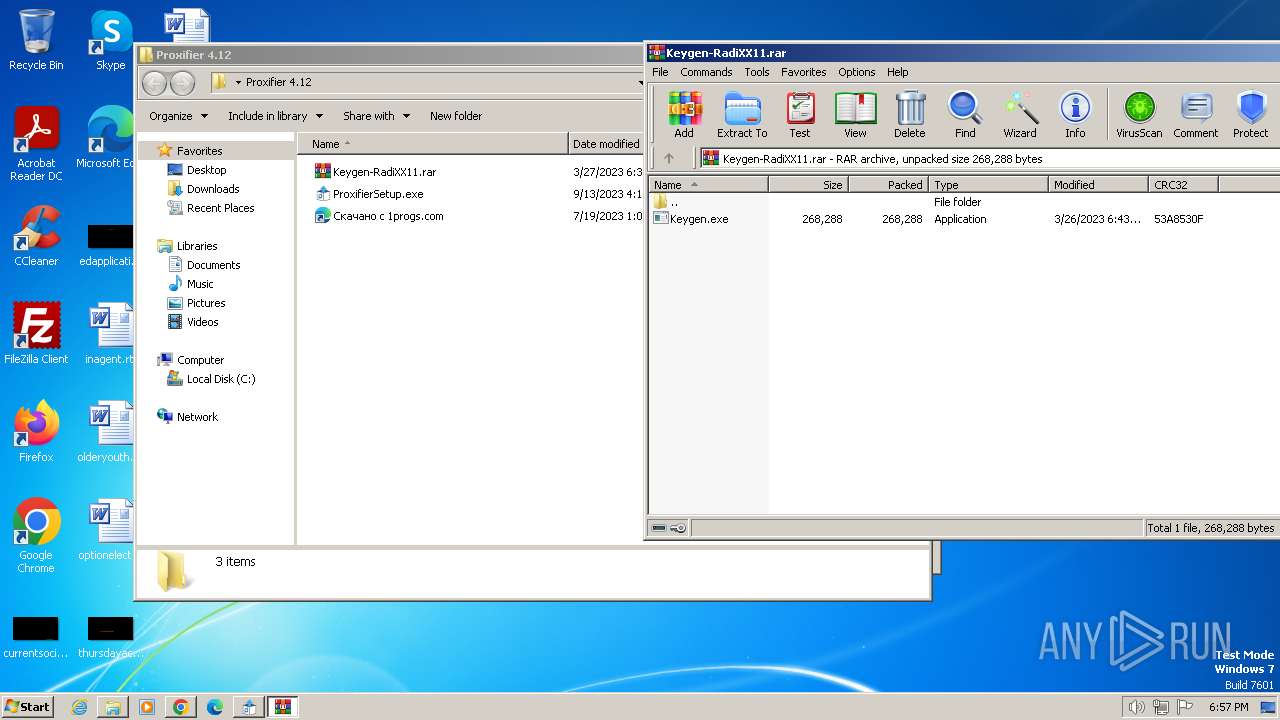Image resolution: width=1280 pixels, height=720 pixels.
Task: Sort Explorer files by Name column
Action: pos(432,144)
